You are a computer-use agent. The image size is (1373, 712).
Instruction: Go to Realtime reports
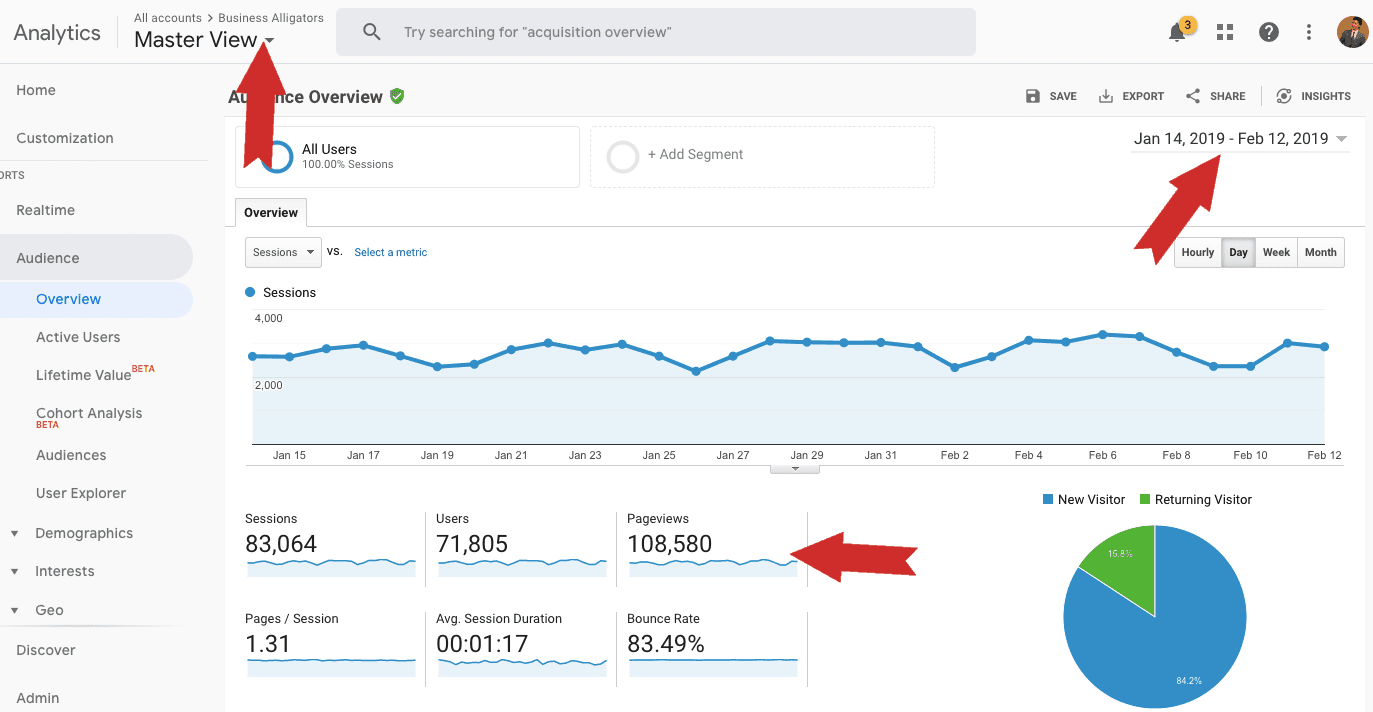coord(46,210)
